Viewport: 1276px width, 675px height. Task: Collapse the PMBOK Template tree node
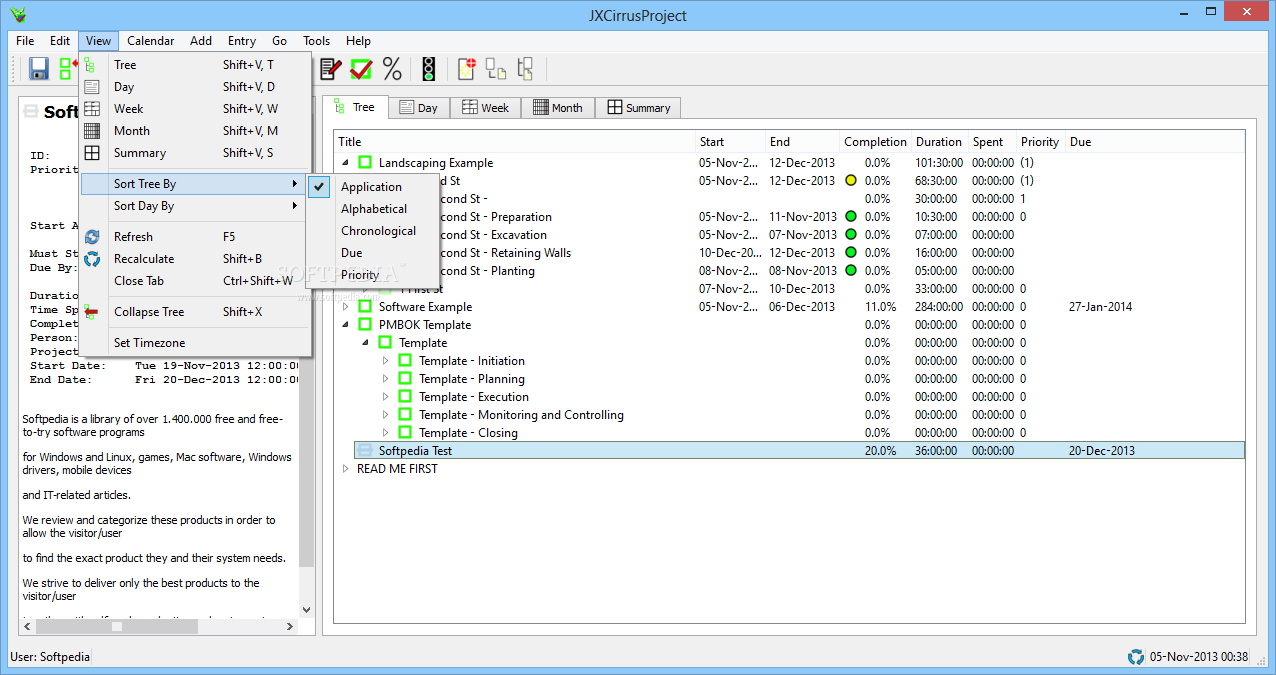347,325
